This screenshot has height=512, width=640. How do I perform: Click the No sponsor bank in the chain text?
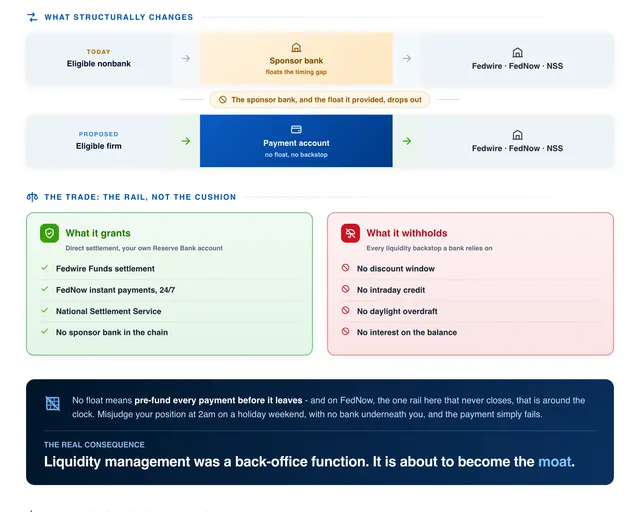click(x=112, y=332)
